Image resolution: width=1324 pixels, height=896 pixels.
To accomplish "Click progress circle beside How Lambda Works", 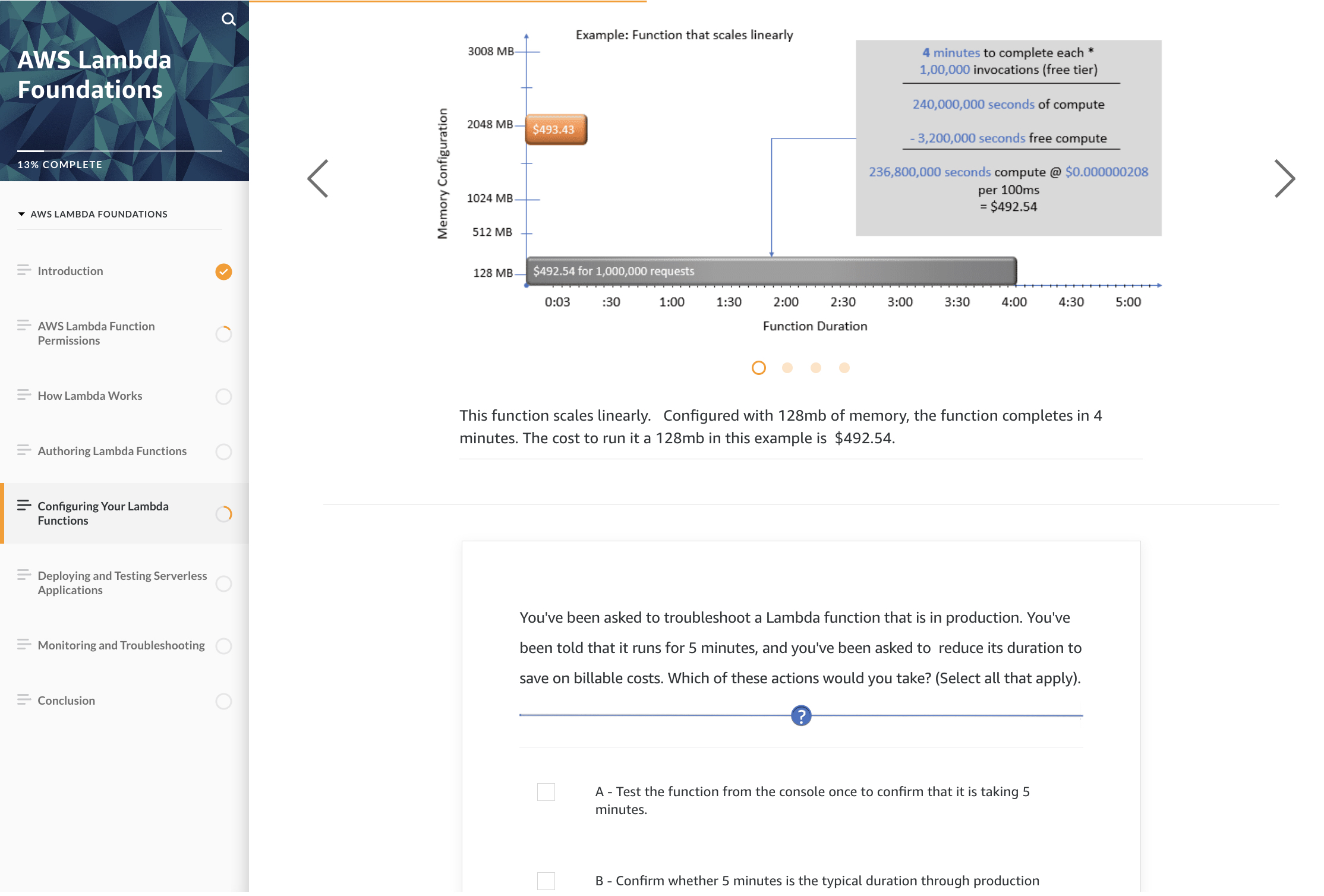I will click(223, 396).
